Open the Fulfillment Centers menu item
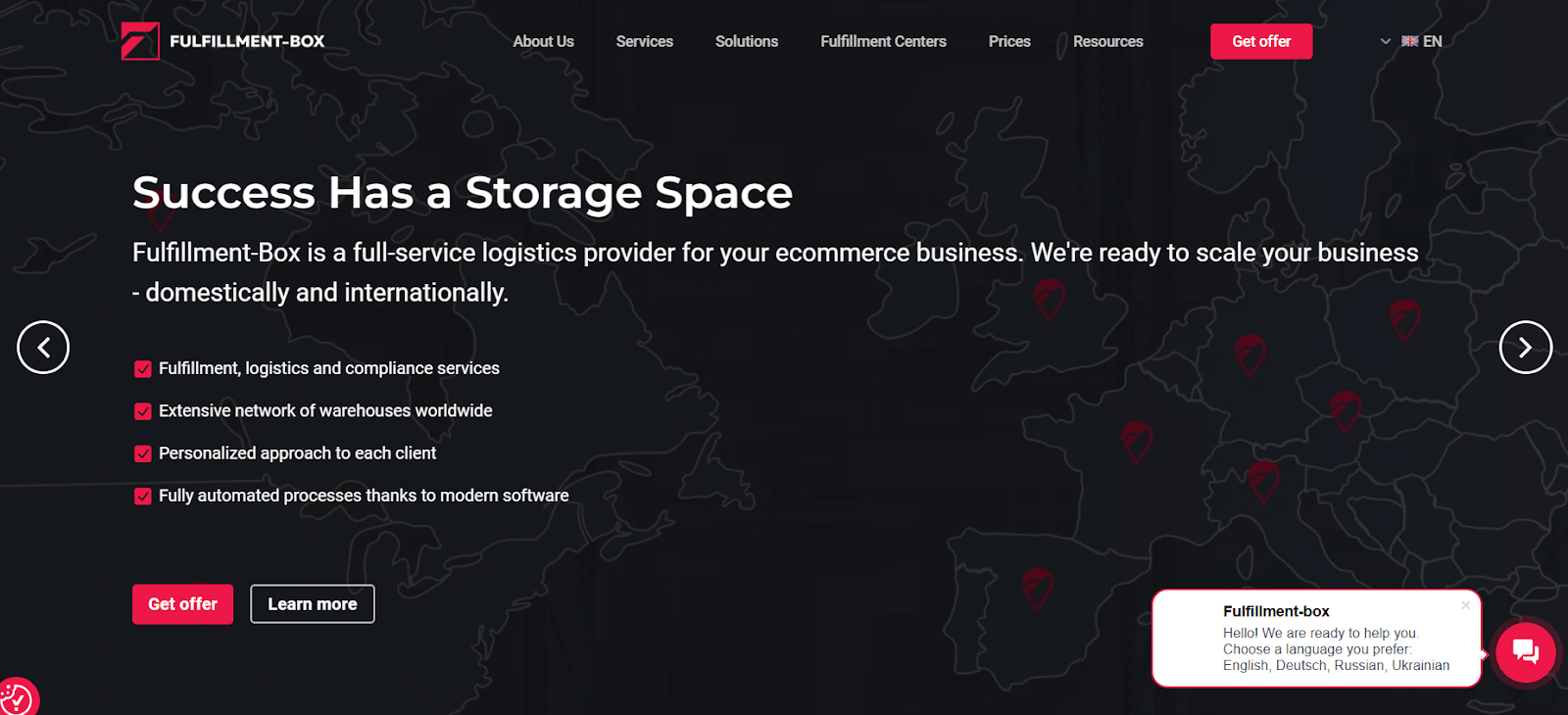Screen dimensions: 1568x715 (x=883, y=41)
